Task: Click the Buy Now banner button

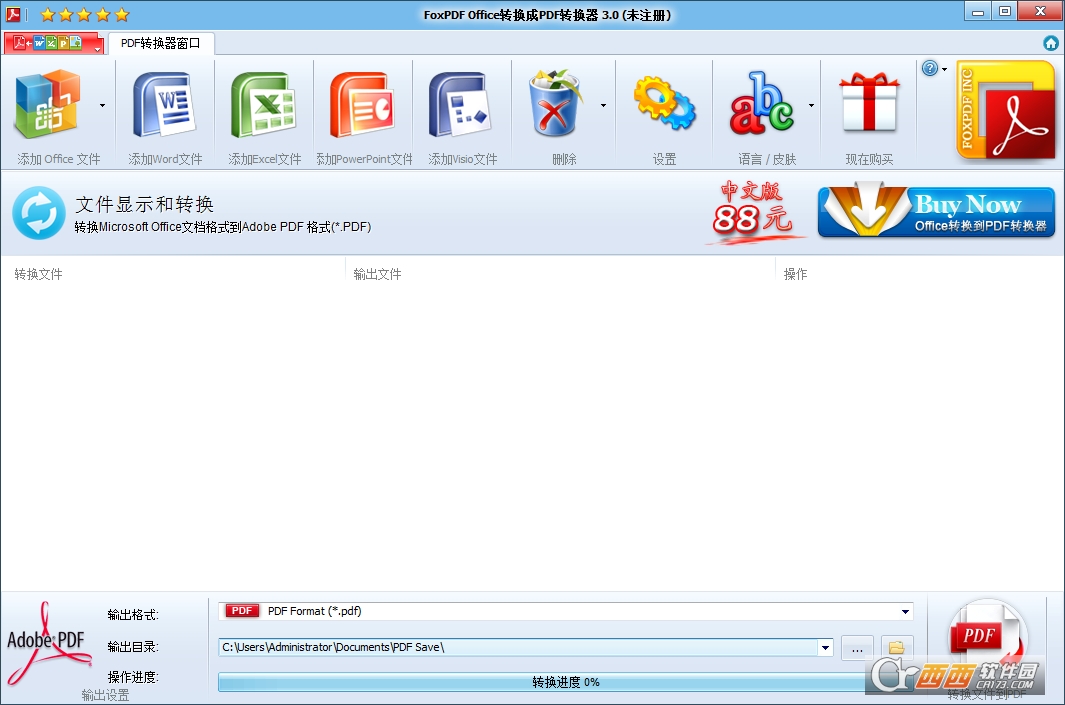Action: [936, 212]
